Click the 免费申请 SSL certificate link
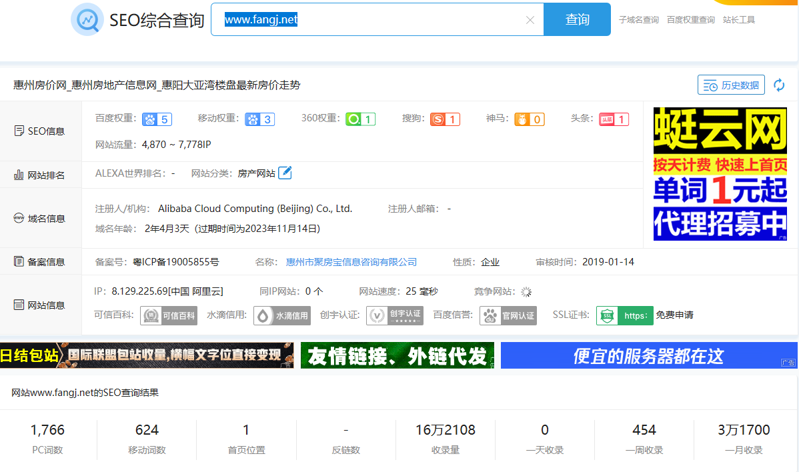The image size is (799, 472). [674, 315]
